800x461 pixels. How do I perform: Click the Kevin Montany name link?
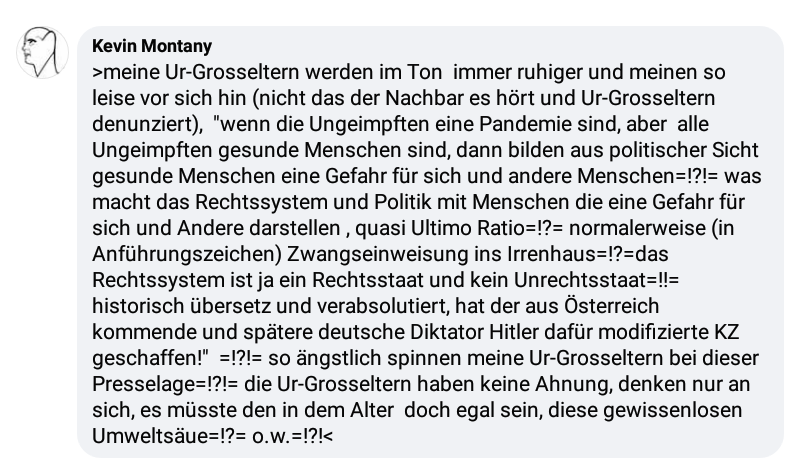[x=152, y=46]
